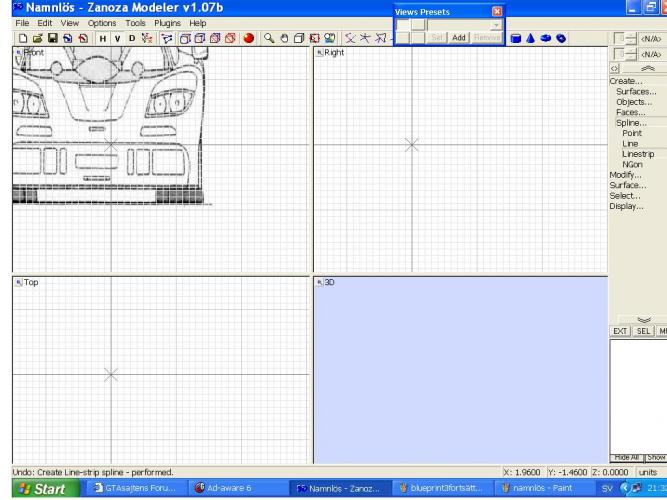The width and height of the screenshot is (667, 500).
Task: Click the red sphere toolbar icon
Action: pyautogui.click(x=248, y=38)
